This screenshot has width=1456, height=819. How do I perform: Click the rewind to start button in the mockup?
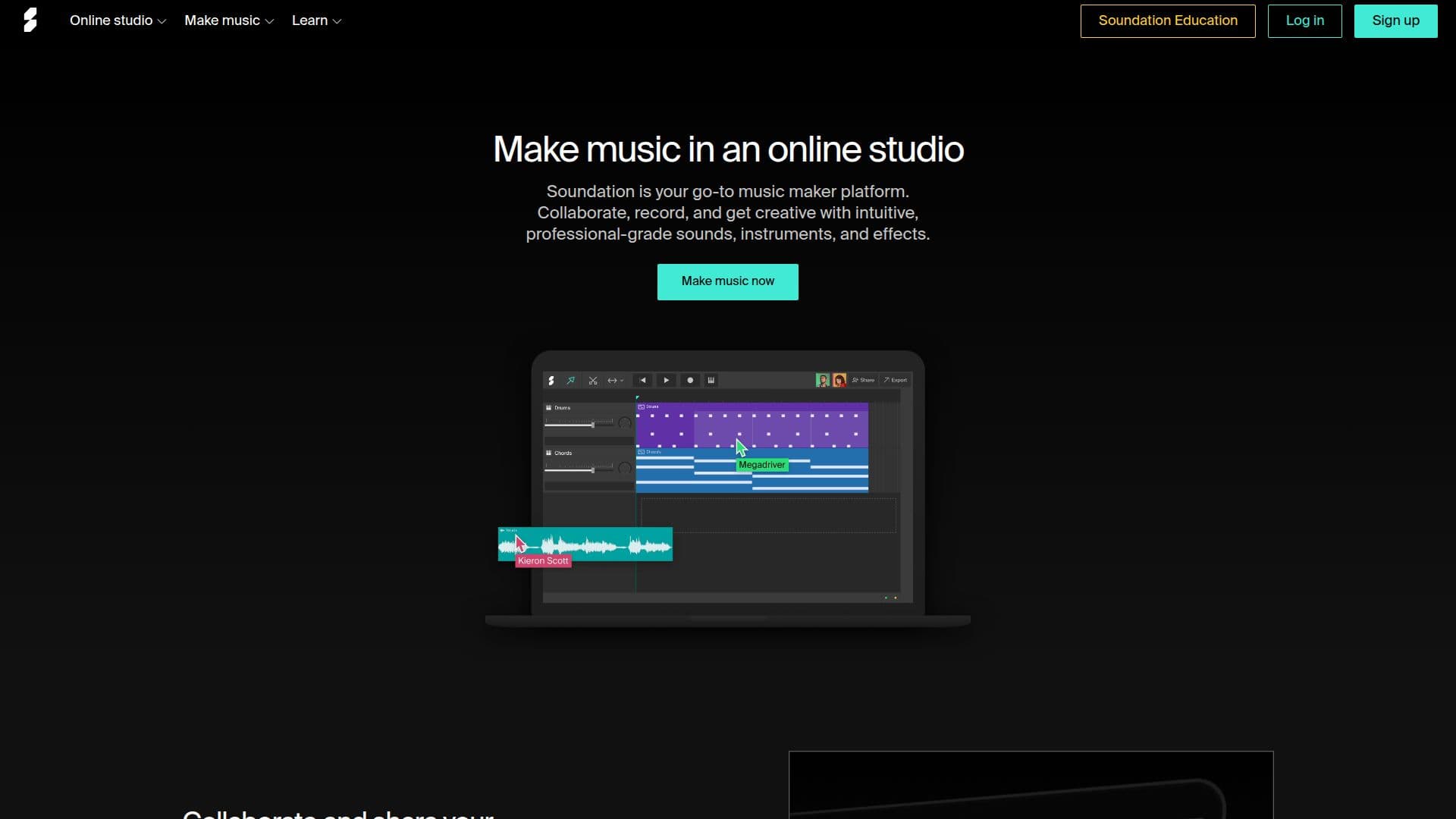(x=643, y=381)
